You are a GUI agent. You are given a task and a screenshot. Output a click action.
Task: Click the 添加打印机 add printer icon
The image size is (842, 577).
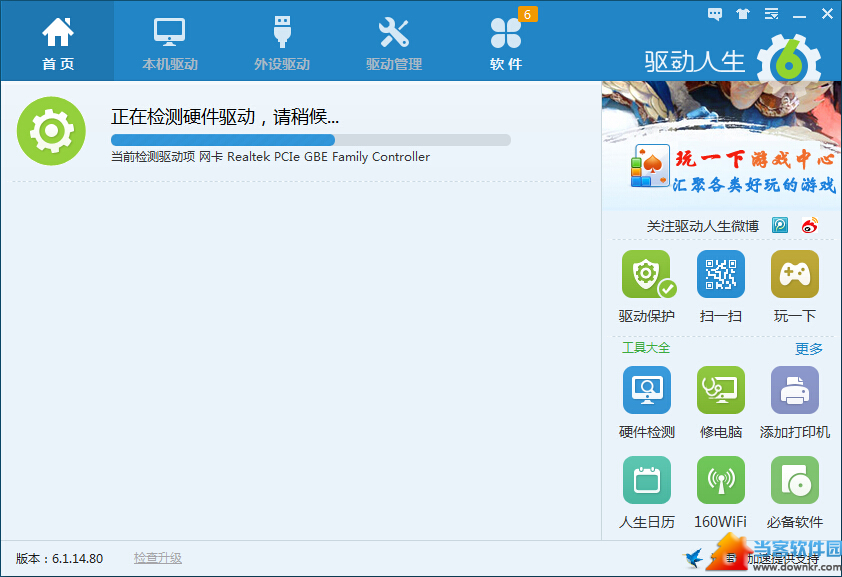coord(794,391)
